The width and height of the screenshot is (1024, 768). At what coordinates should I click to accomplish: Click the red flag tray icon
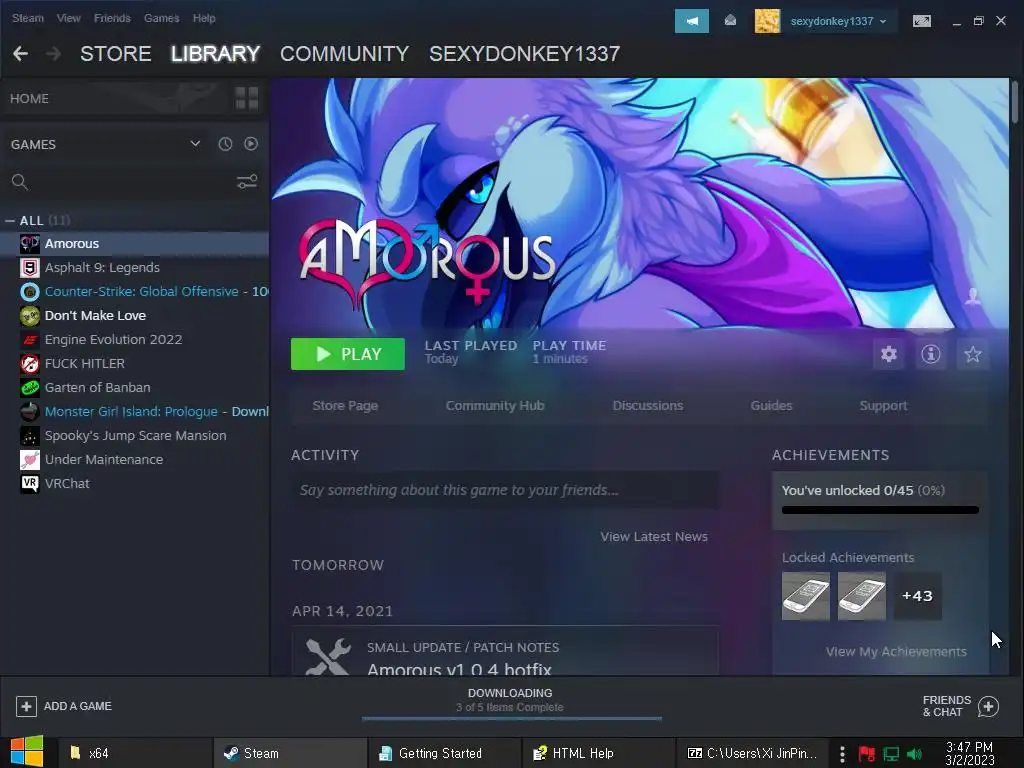point(867,754)
